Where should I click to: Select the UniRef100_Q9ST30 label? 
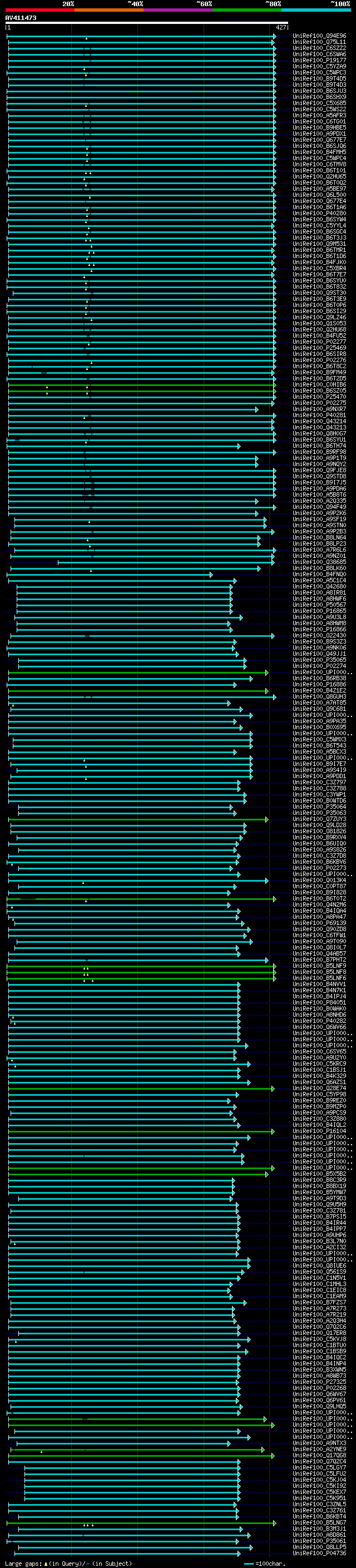point(319,293)
